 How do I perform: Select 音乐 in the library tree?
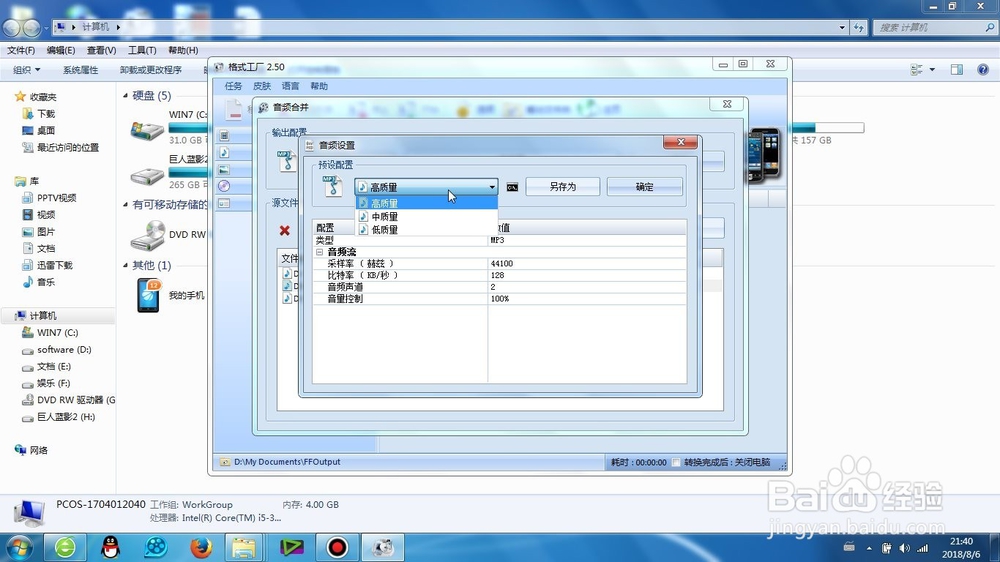pyautogui.click(x=46, y=282)
